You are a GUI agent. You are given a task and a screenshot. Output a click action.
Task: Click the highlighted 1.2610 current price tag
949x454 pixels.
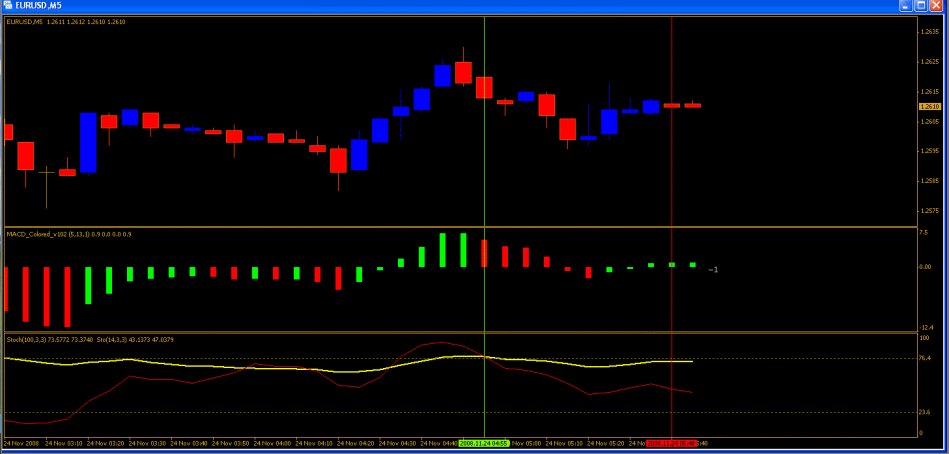[928, 107]
